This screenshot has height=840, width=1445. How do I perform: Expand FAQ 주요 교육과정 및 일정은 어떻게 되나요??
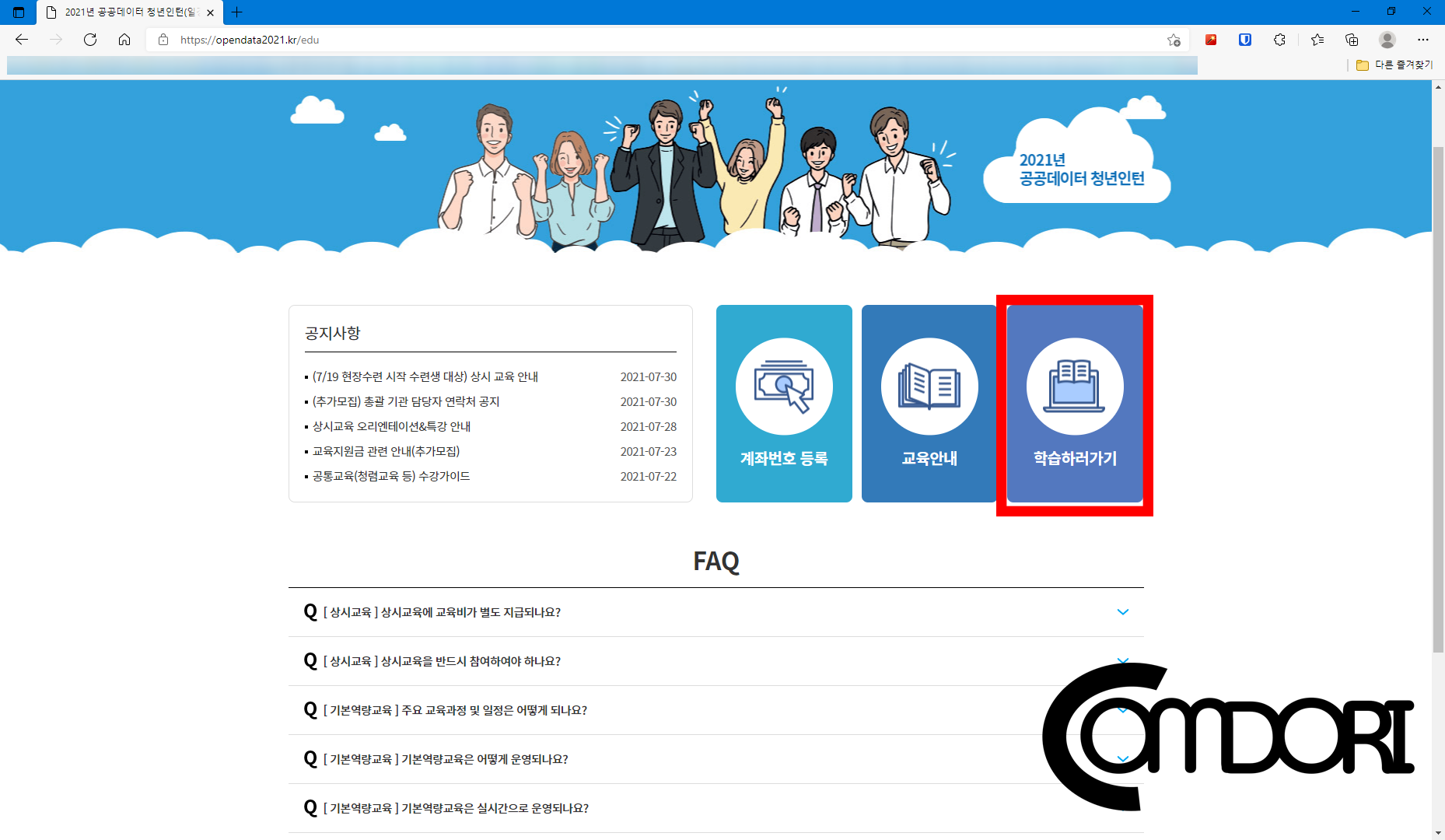tap(716, 710)
